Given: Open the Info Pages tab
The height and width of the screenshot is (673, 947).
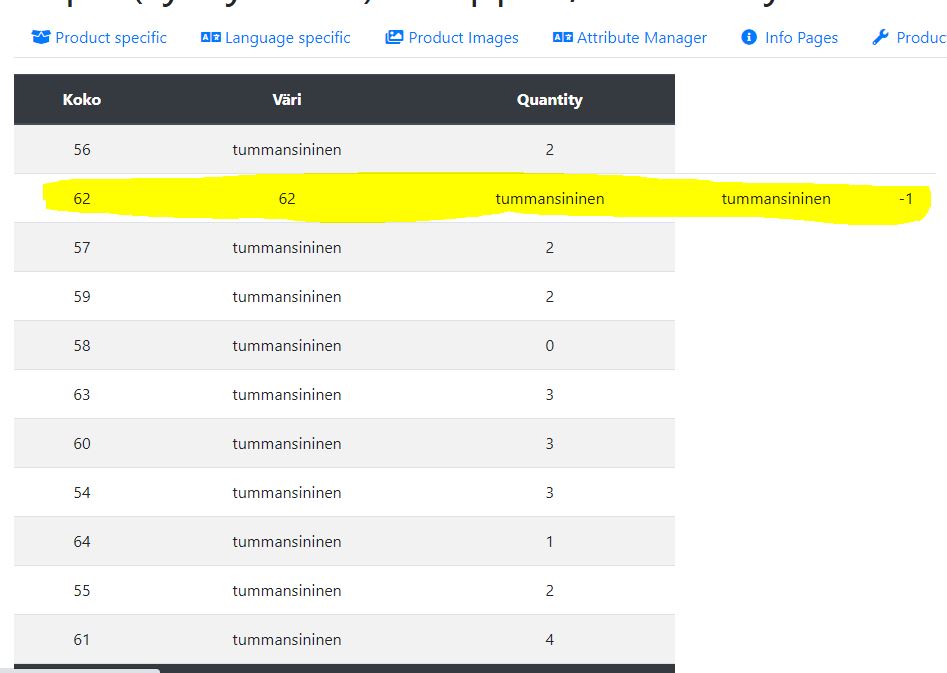Looking at the screenshot, I should tap(789, 37).
